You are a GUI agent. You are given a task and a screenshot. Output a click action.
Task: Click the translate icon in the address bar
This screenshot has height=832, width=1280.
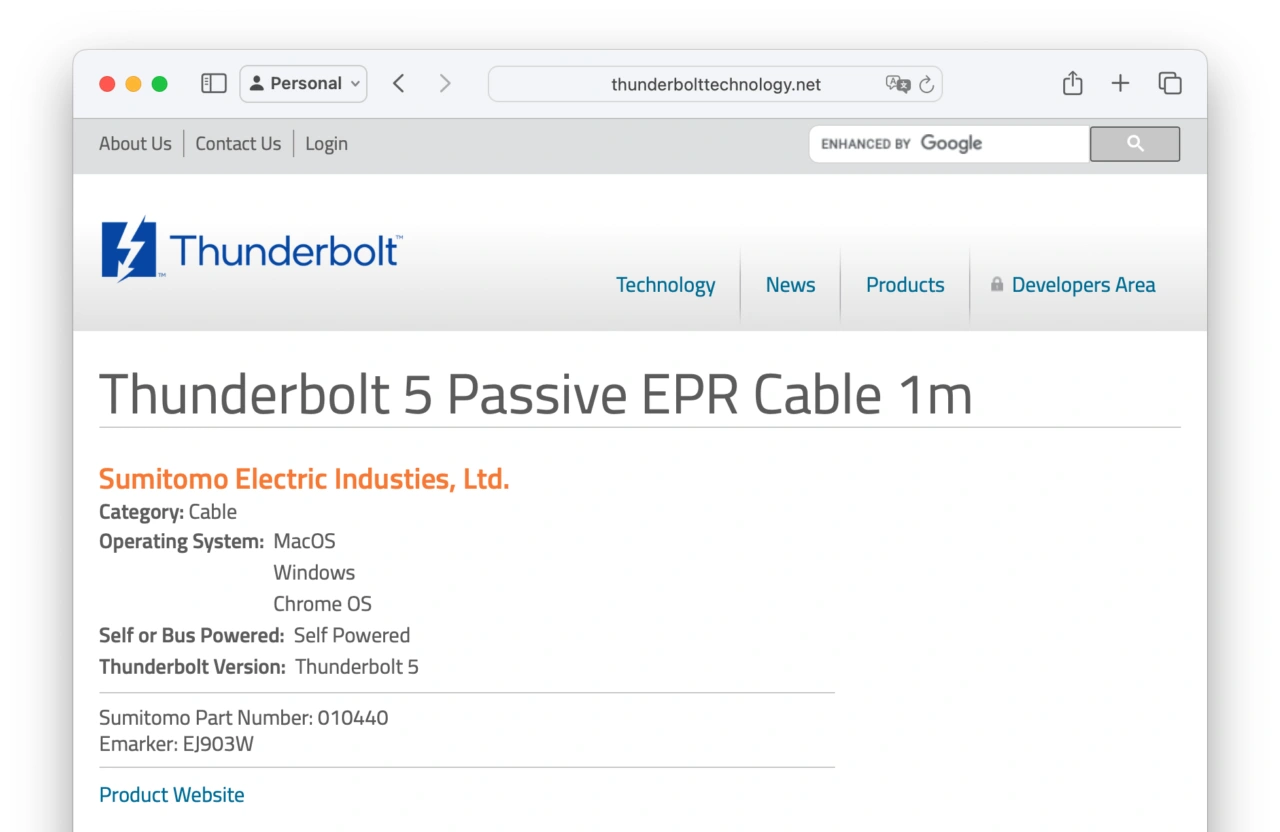[x=898, y=84]
